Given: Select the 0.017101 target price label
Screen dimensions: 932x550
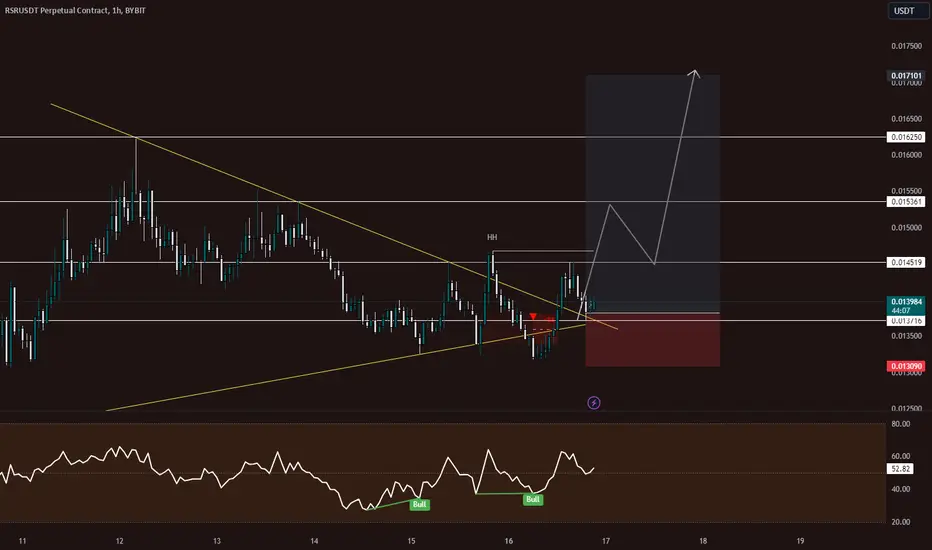Looking at the screenshot, I should [906, 76].
